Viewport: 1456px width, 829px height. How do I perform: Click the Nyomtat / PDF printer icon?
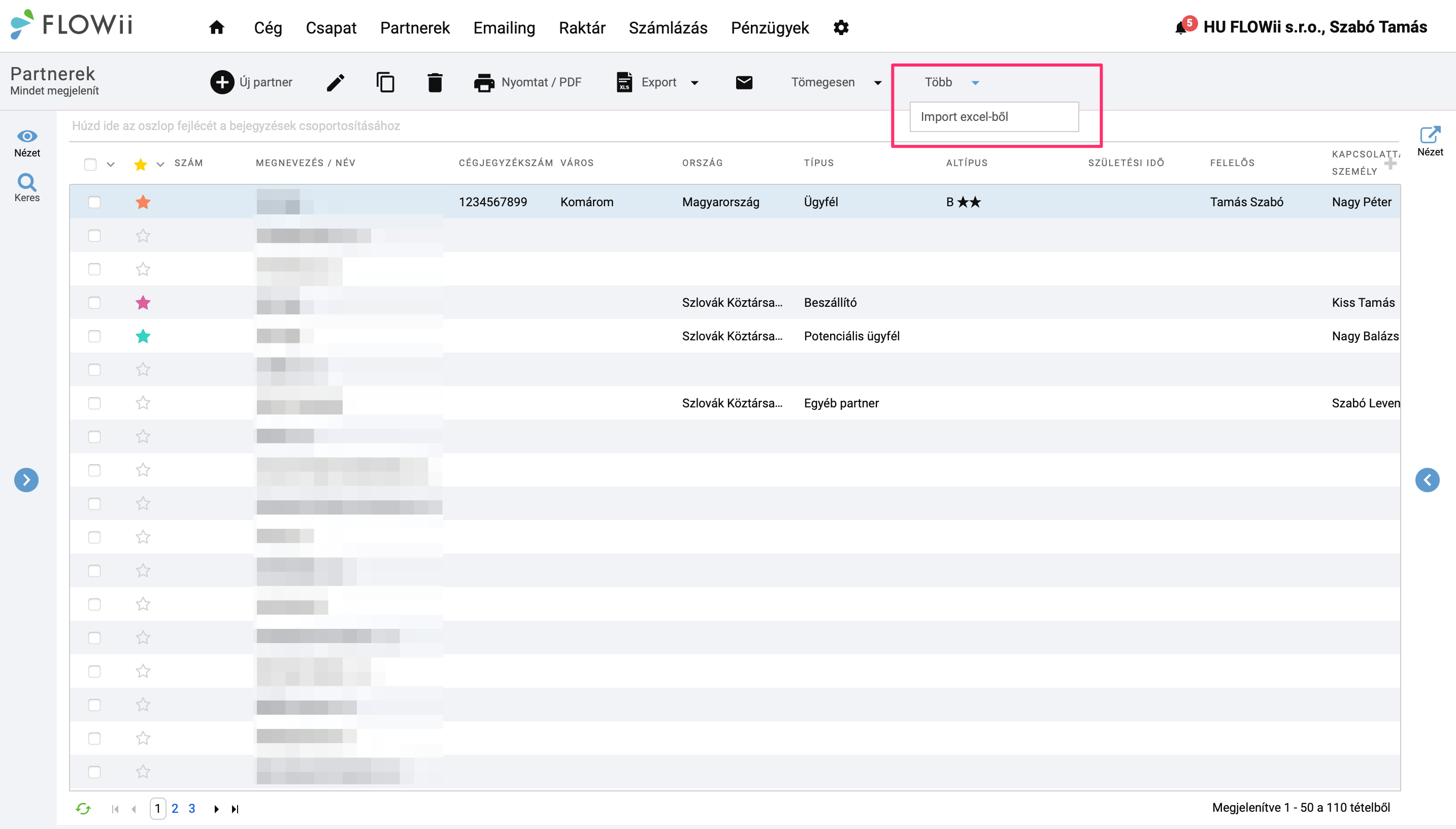click(484, 83)
